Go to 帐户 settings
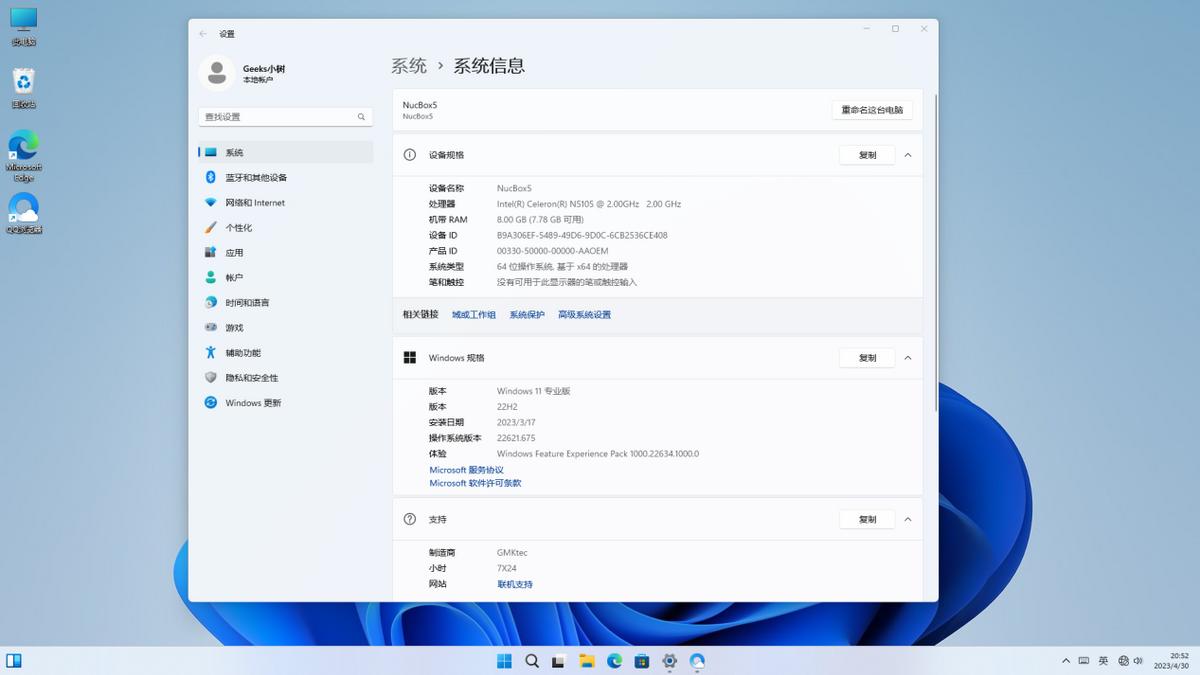Image resolution: width=1200 pixels, height=675 pixels. pos(232,277)
